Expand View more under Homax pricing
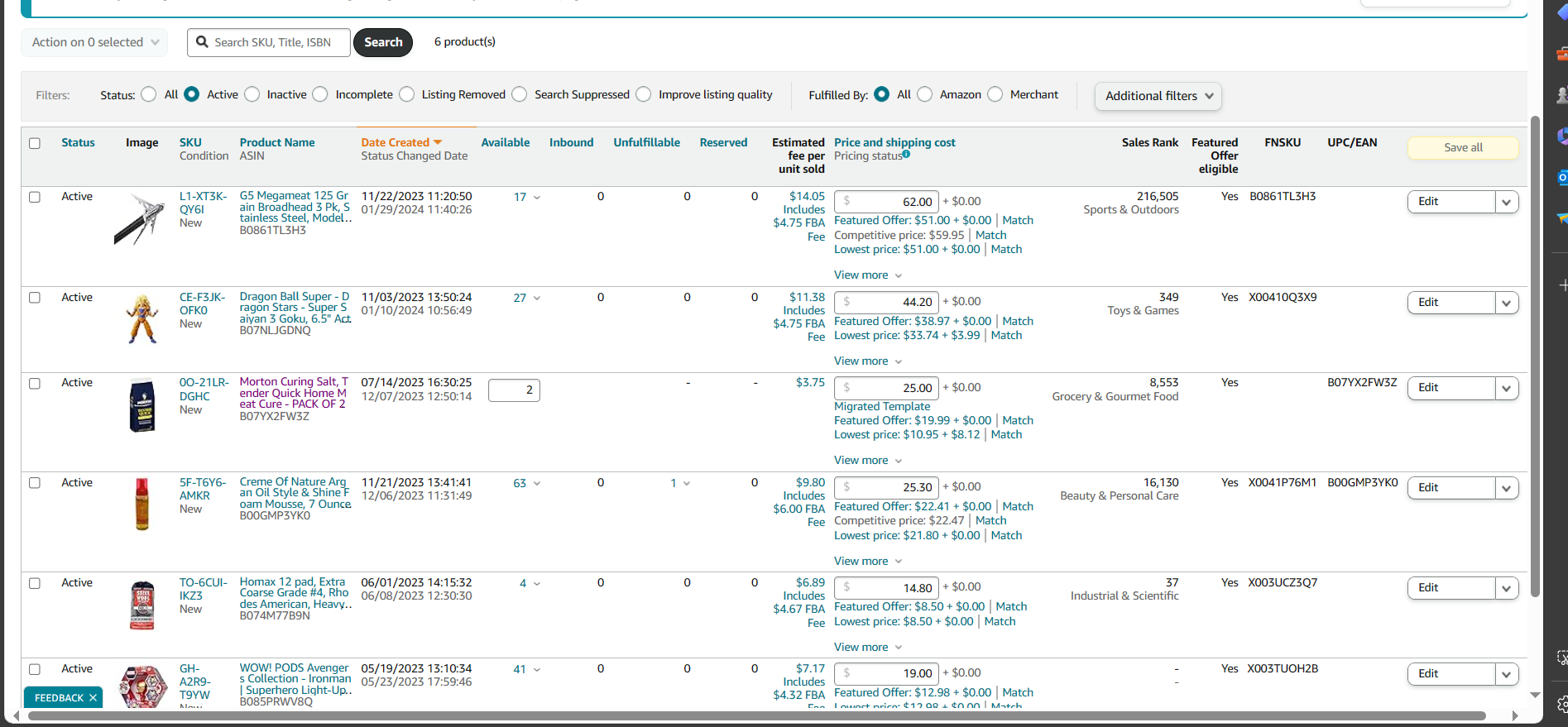Image resolution: width=1568 pixels, height=727 pixels. click(x=868, y=648)
